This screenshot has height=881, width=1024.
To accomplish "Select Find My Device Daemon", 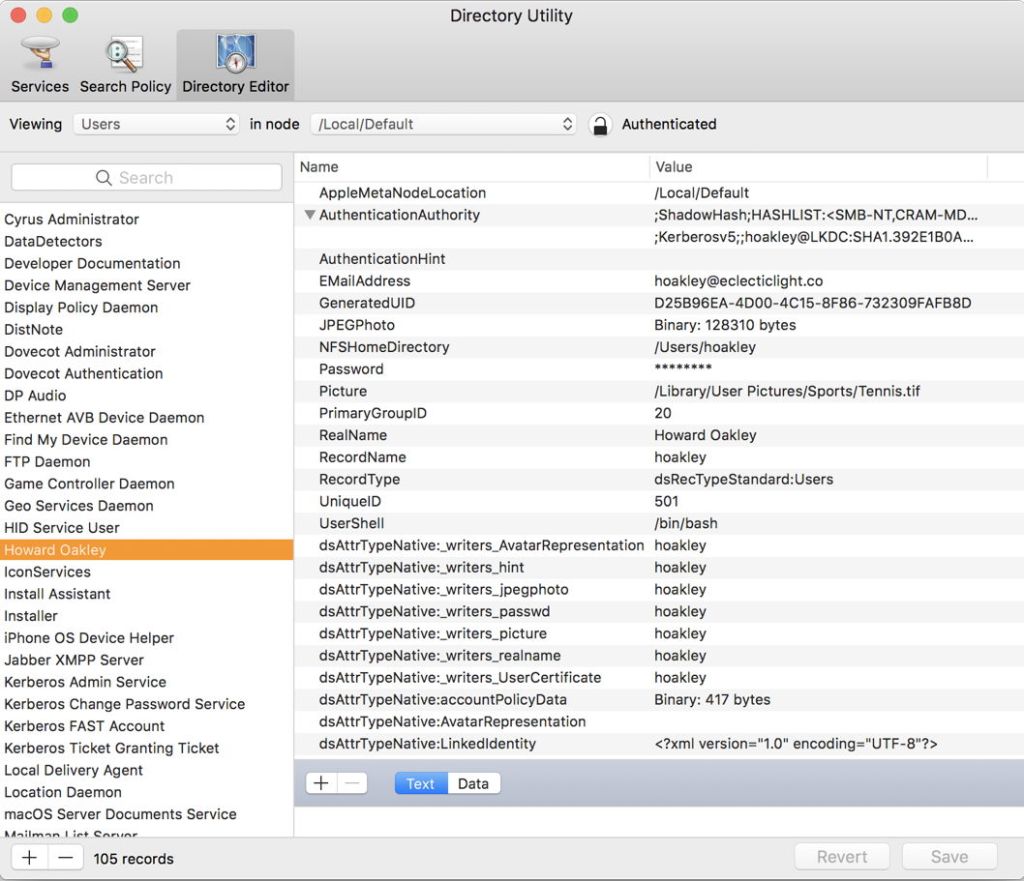I will point(146,440).
